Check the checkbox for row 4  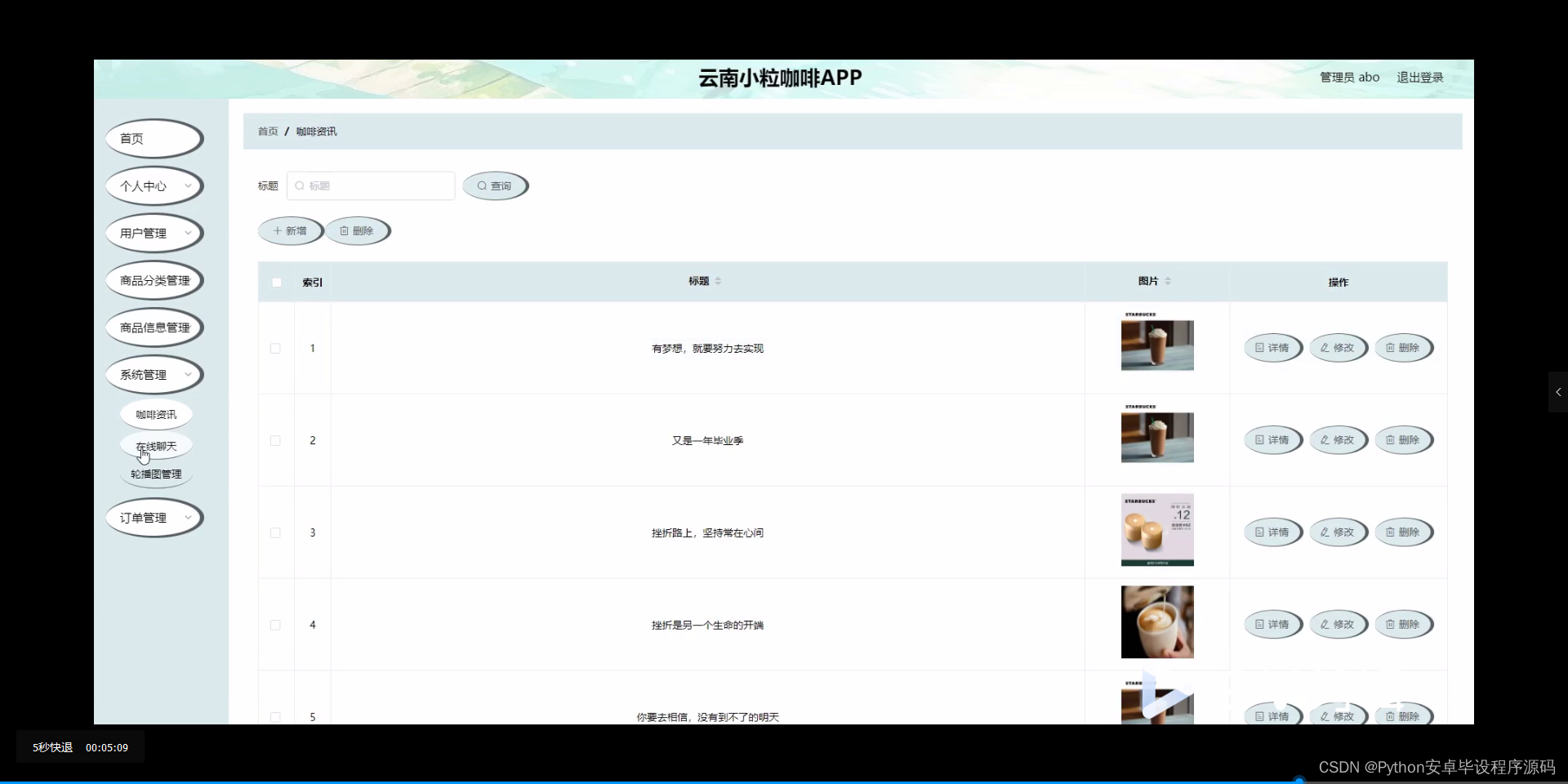point(275,625)
